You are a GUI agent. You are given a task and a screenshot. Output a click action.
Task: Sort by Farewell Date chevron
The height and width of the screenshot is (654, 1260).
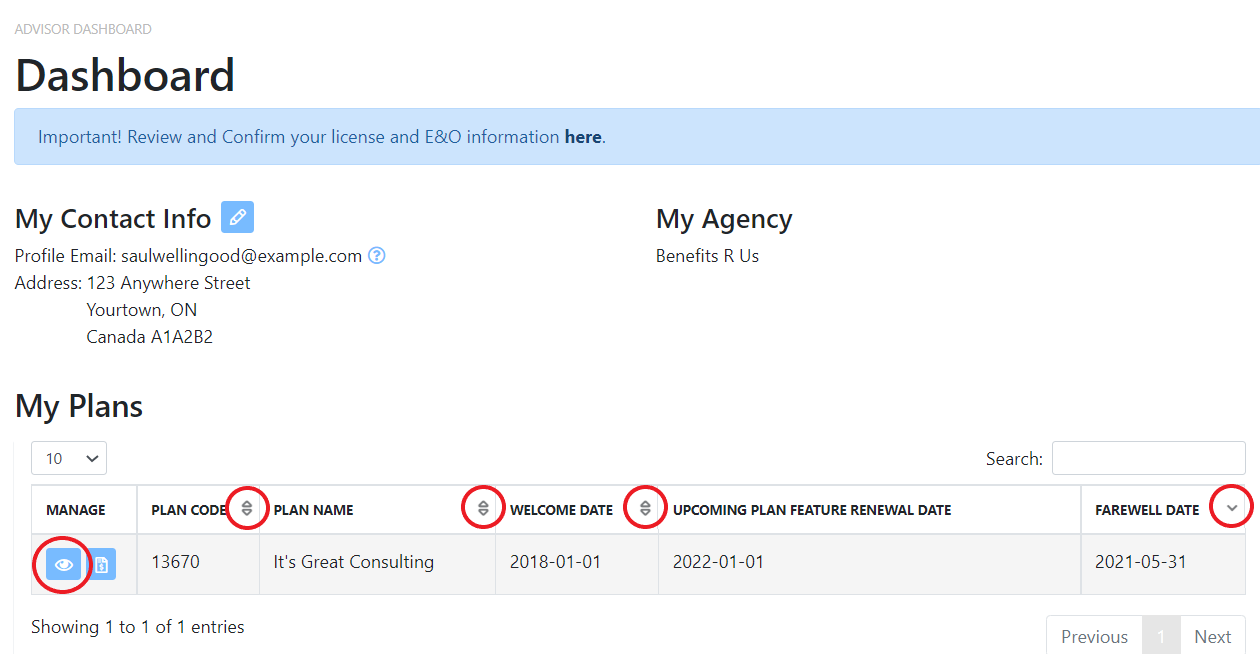tap(1232, 508)
